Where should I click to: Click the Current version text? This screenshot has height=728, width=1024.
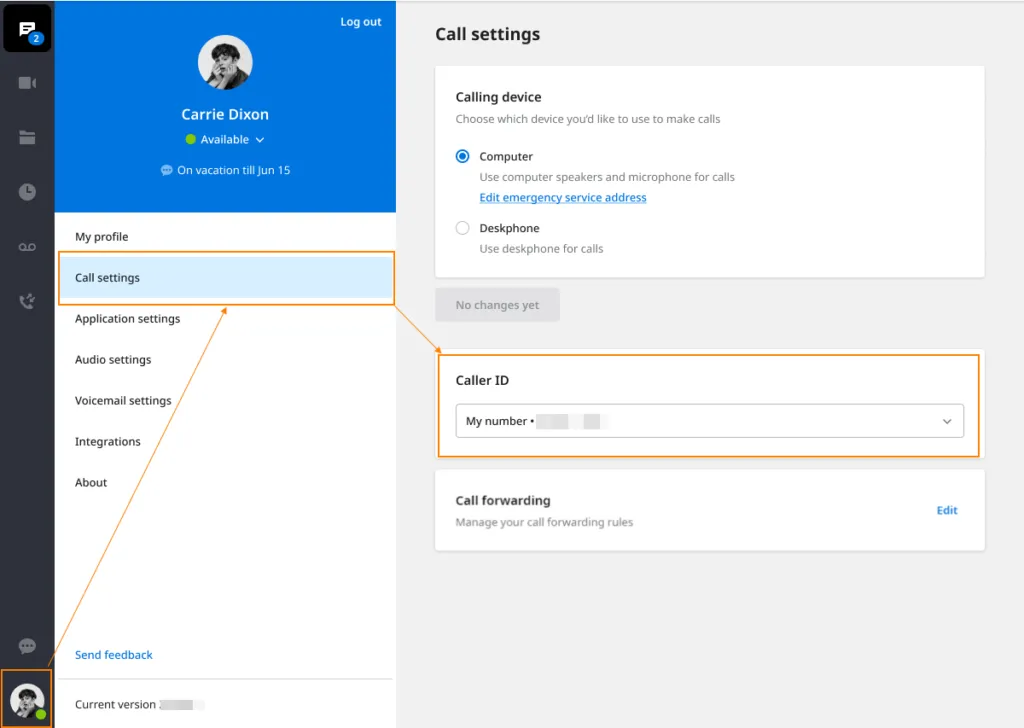click(x=116, y=704)
